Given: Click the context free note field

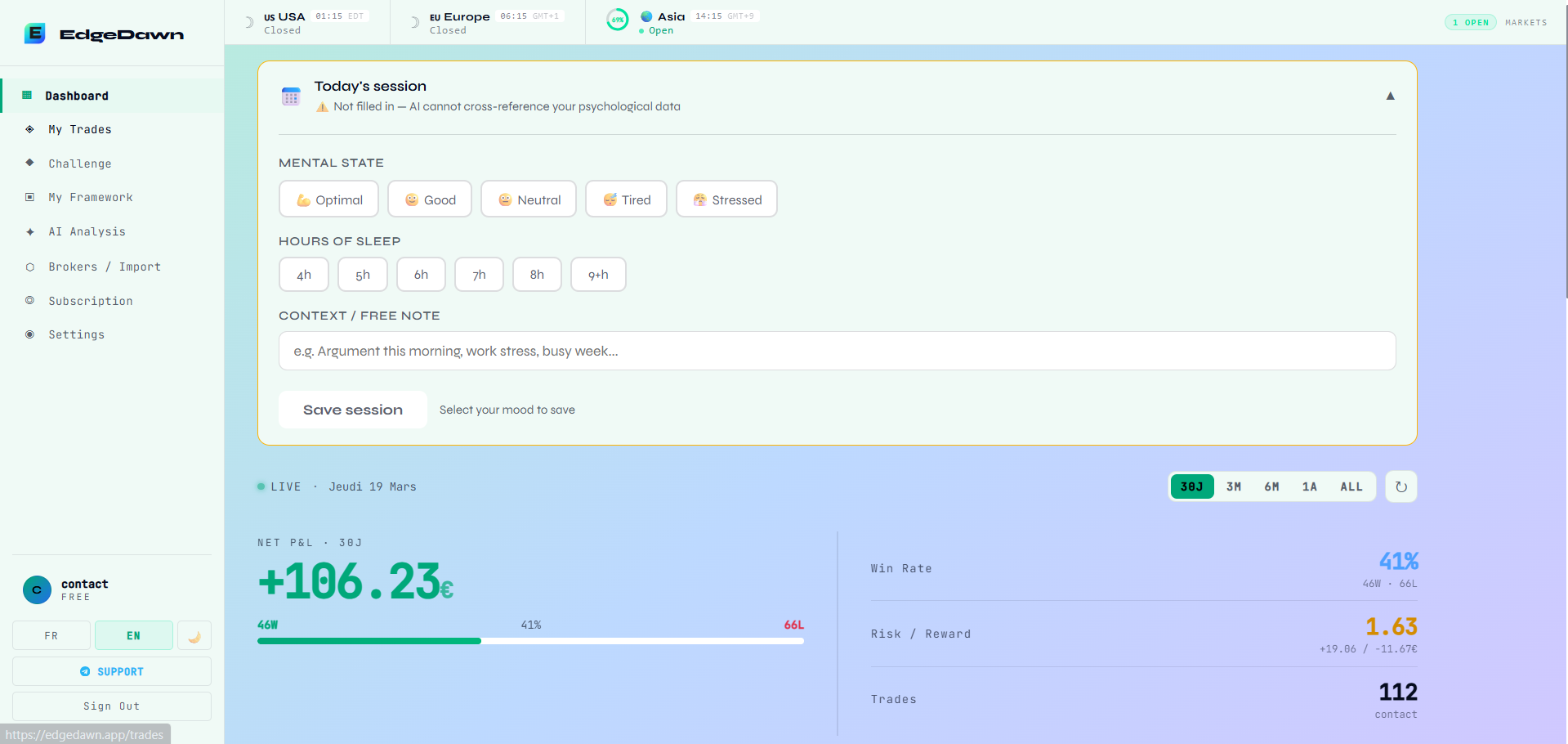Looking at the screenshot, I should 837,351.
